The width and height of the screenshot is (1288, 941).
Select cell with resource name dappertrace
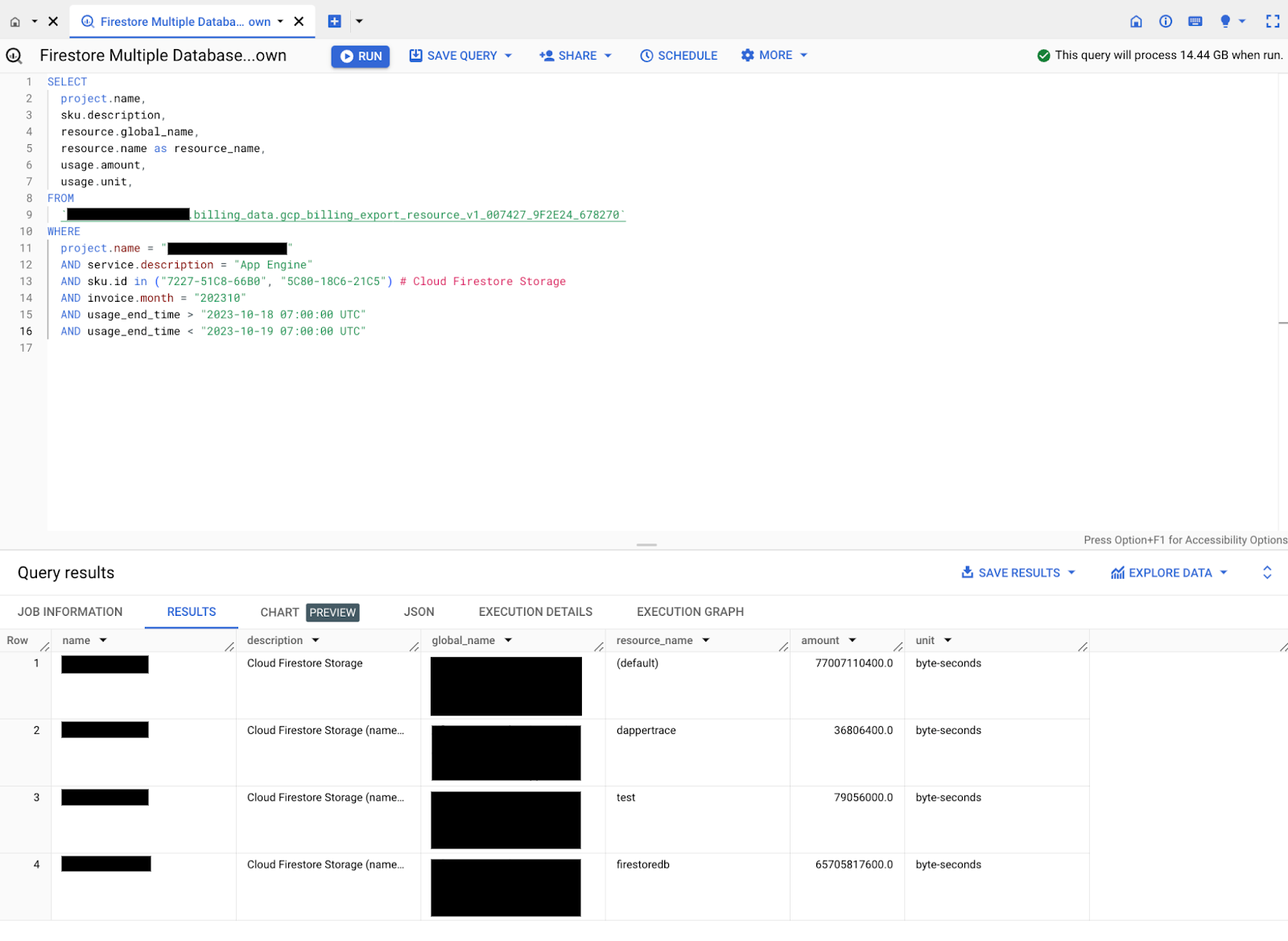point(698,753)
